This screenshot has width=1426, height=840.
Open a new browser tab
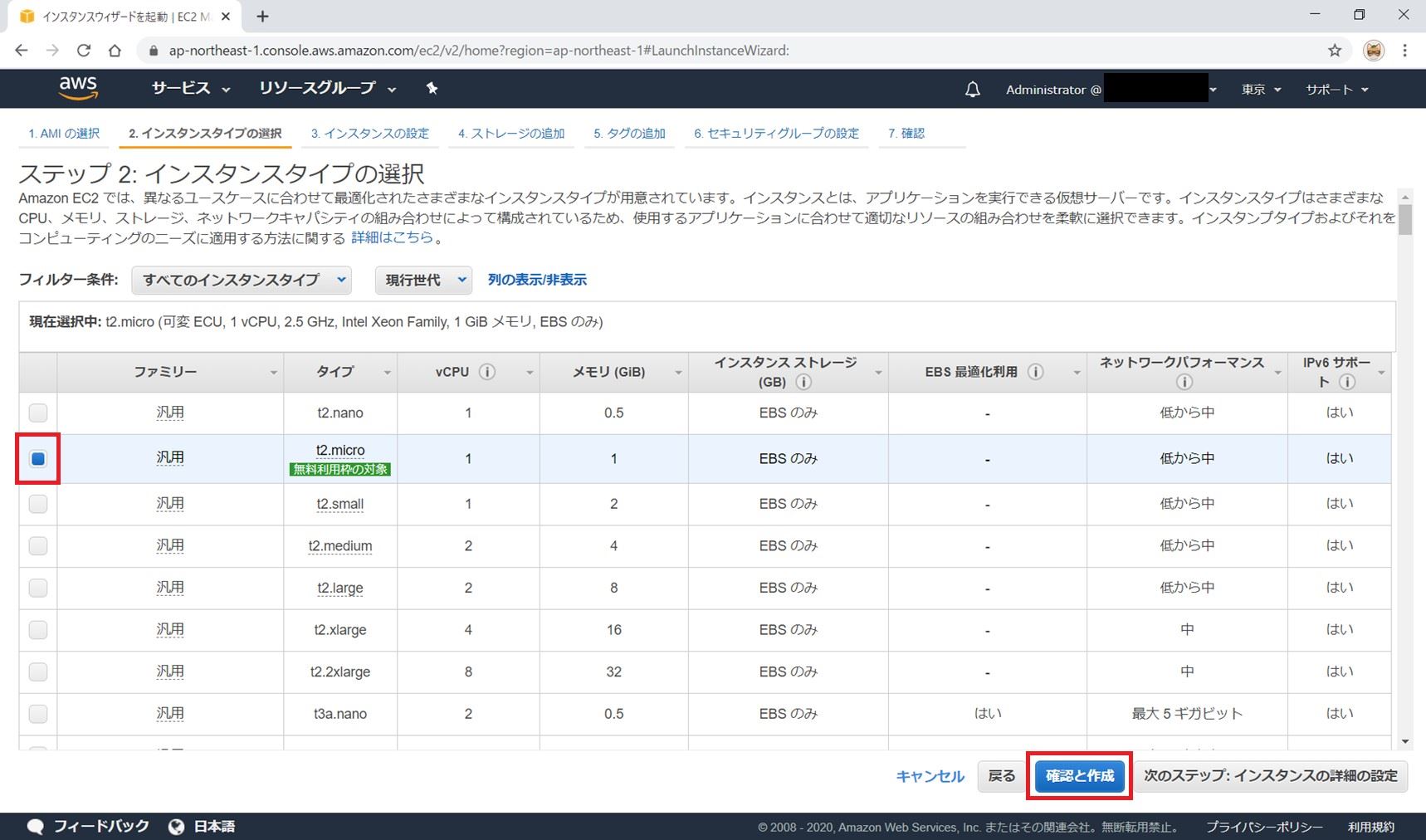pyautogui.click(x=262, y=16)
